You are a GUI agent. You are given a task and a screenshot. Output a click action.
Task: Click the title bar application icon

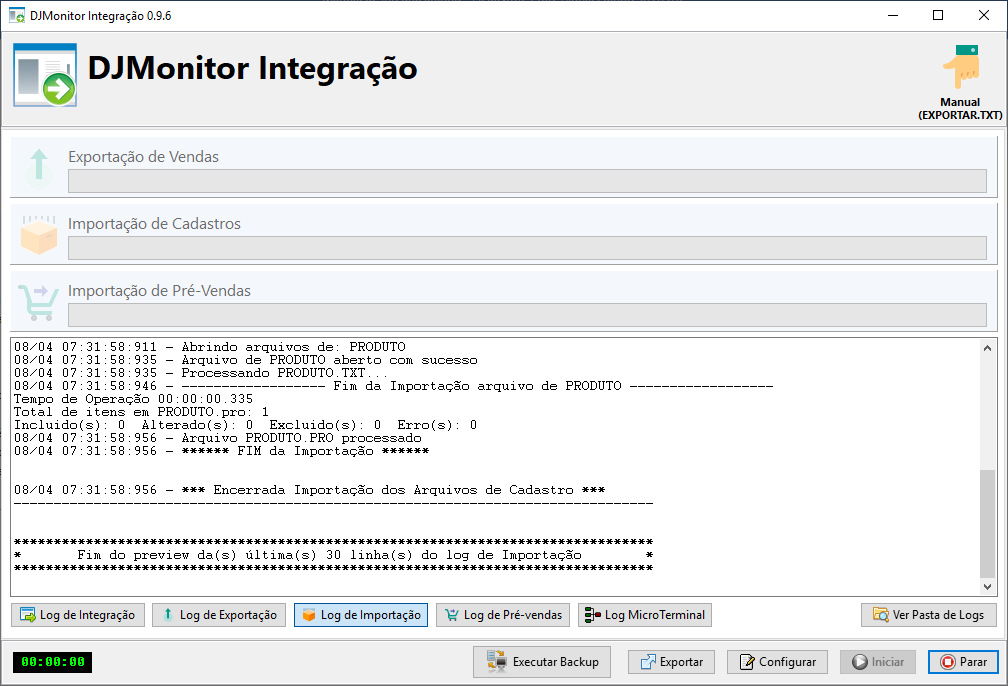17,15
